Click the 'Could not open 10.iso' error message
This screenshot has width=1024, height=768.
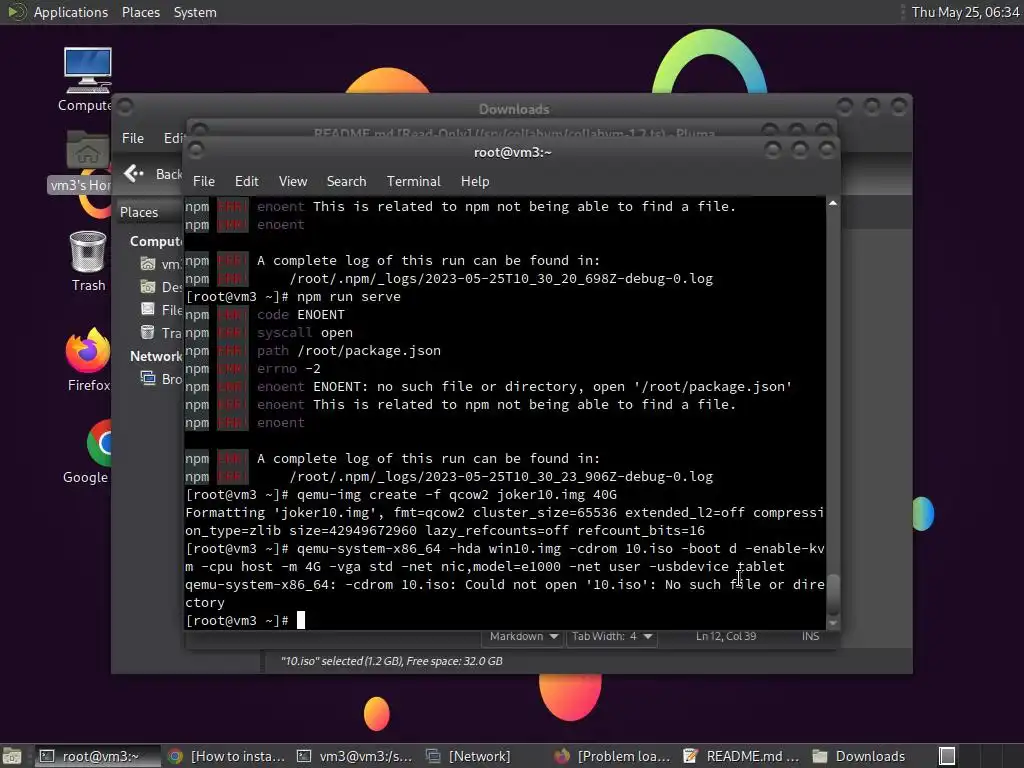(x=505, y=594)
